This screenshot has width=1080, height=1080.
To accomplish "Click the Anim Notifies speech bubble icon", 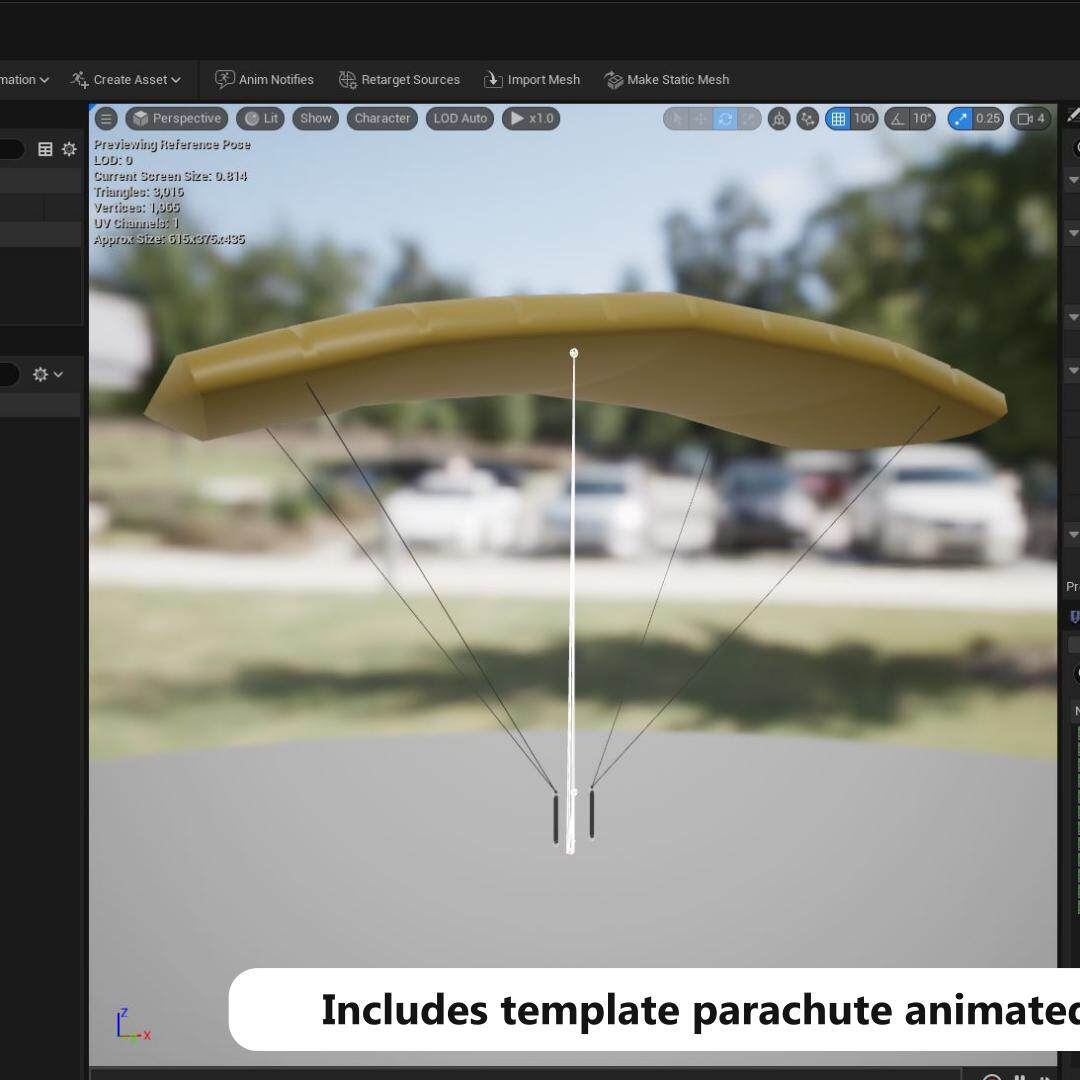I will (225, 80).
